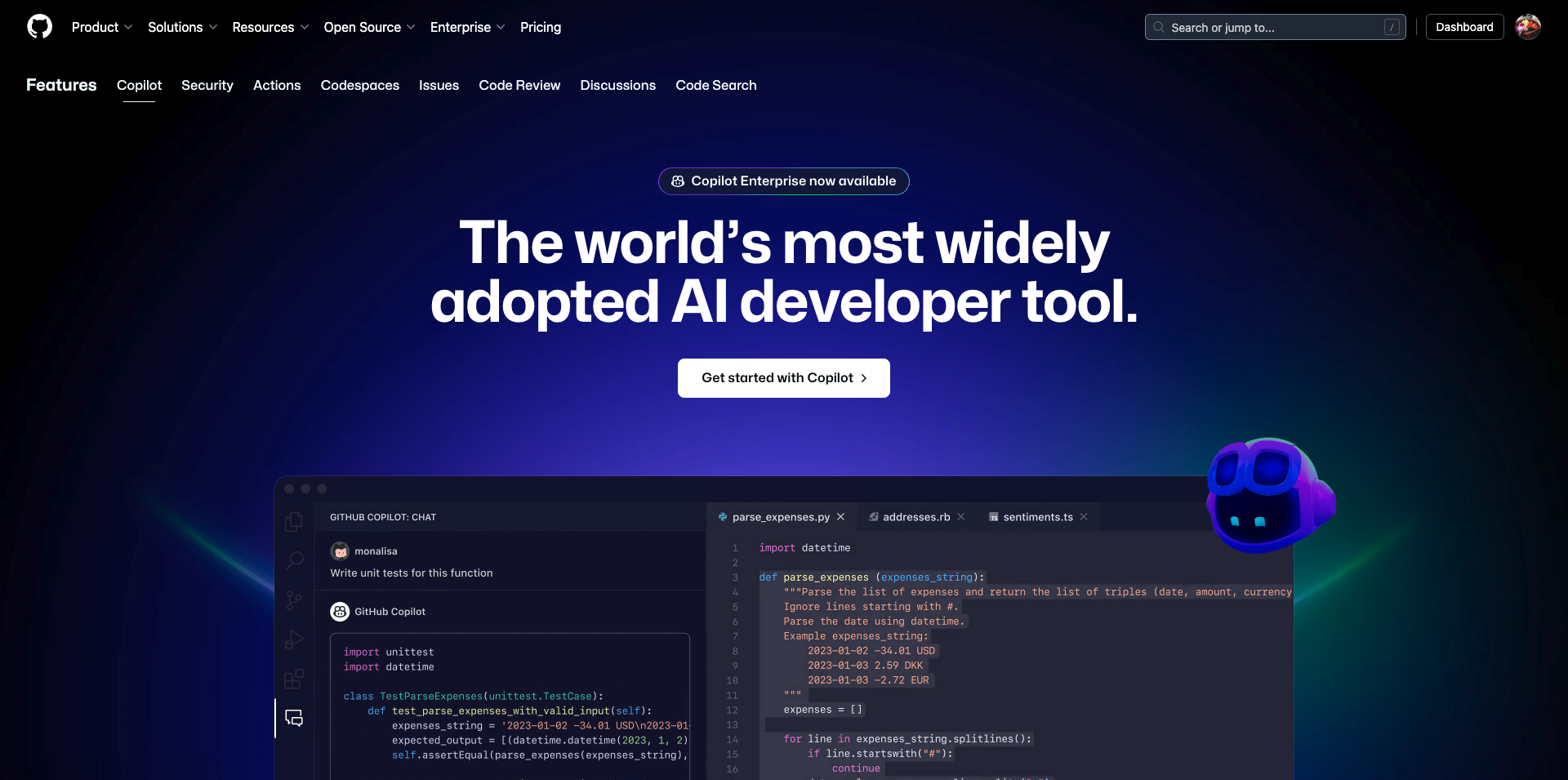Viewport: 1568px width, 780px height.
Task: Click 'Write unit tests for this function' message
Action: click(x=412, y=573)
